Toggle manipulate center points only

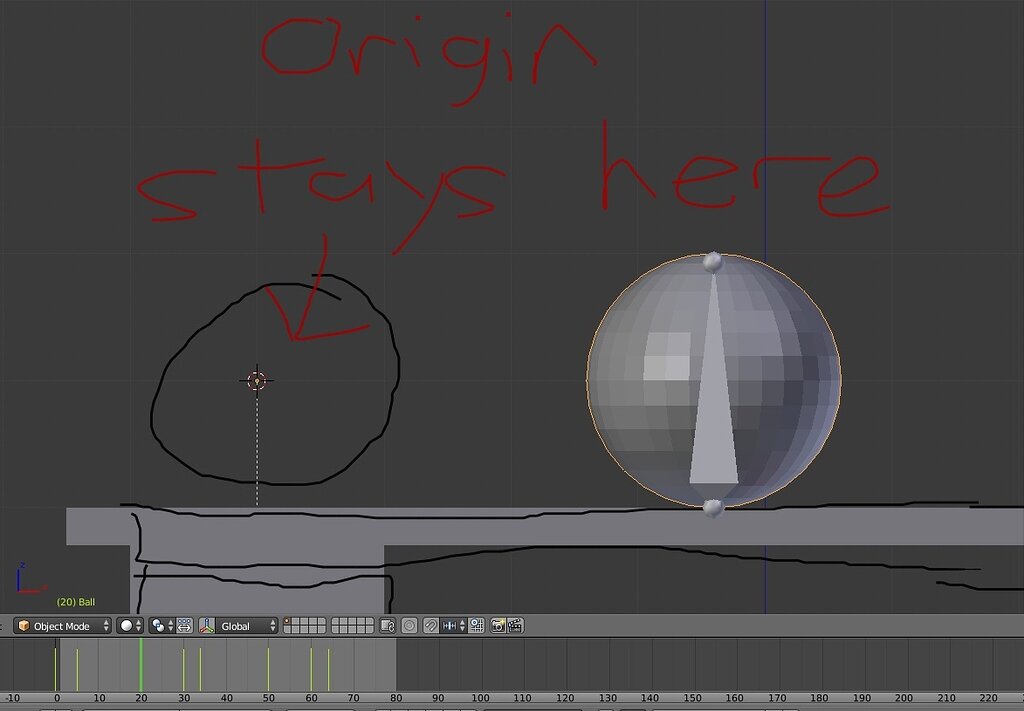click(185, 626)
